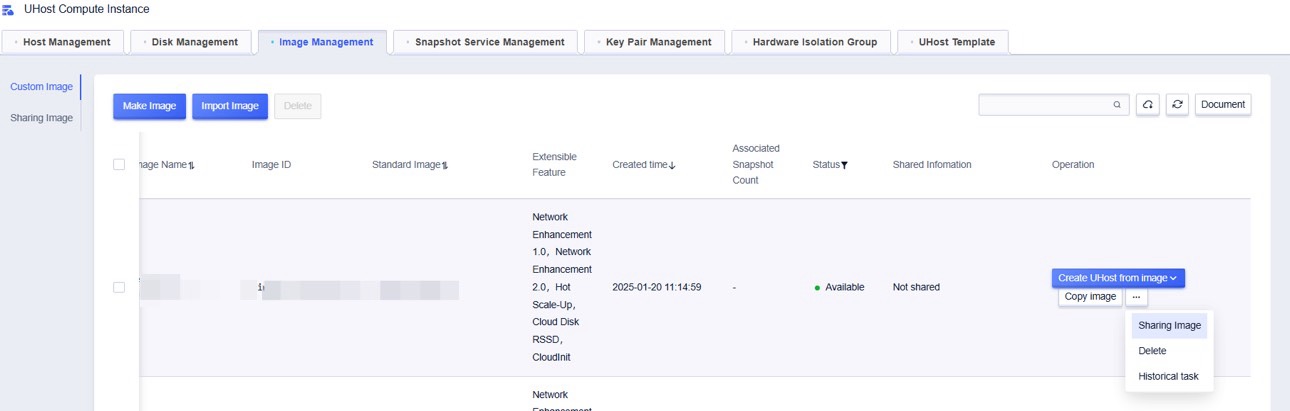Click the Shared Infomation column header

tap(932, 165)
